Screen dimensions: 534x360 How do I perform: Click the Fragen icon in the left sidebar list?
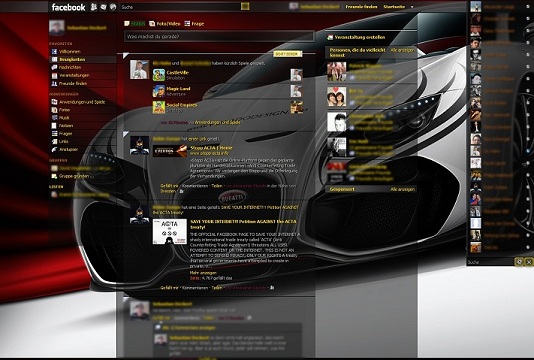coord(54,134)
